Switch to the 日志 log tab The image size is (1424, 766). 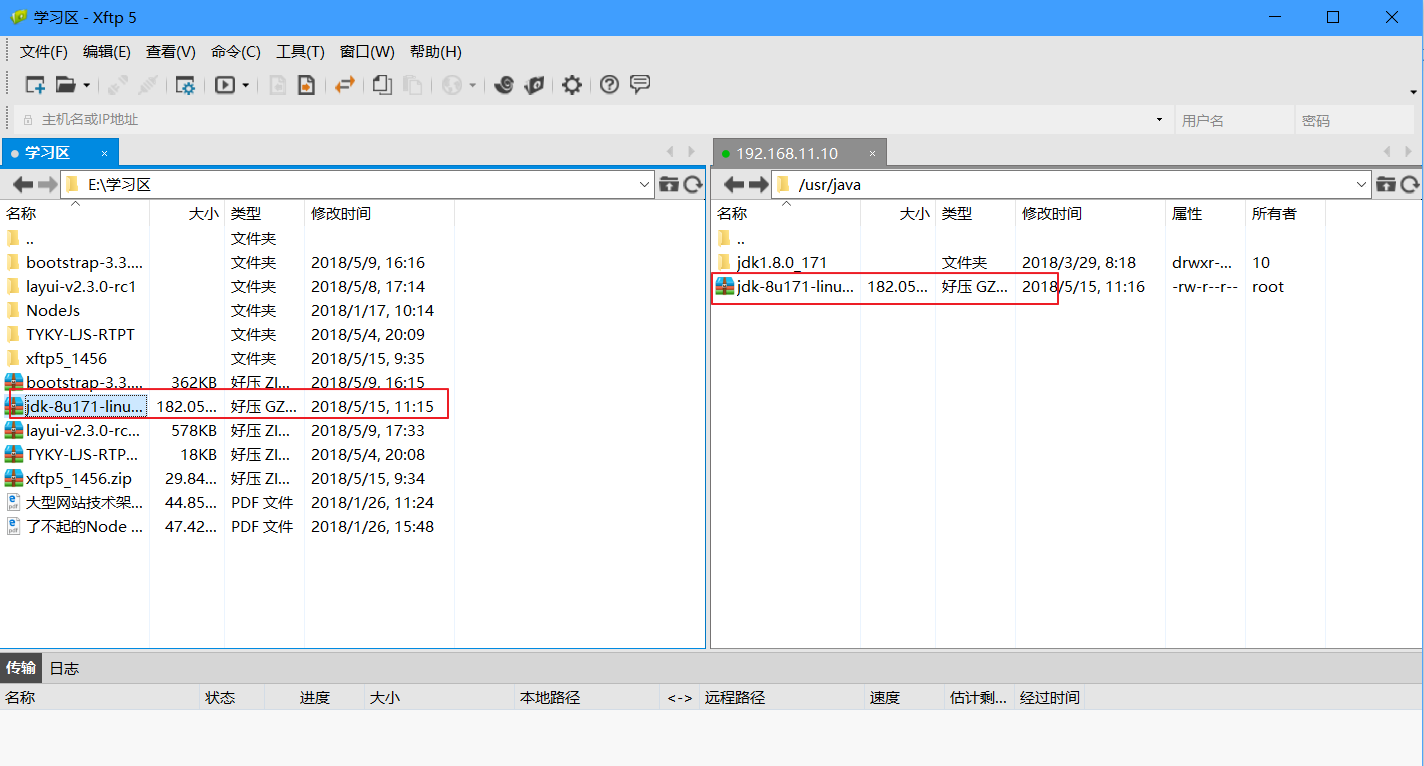tap(64, 667)
